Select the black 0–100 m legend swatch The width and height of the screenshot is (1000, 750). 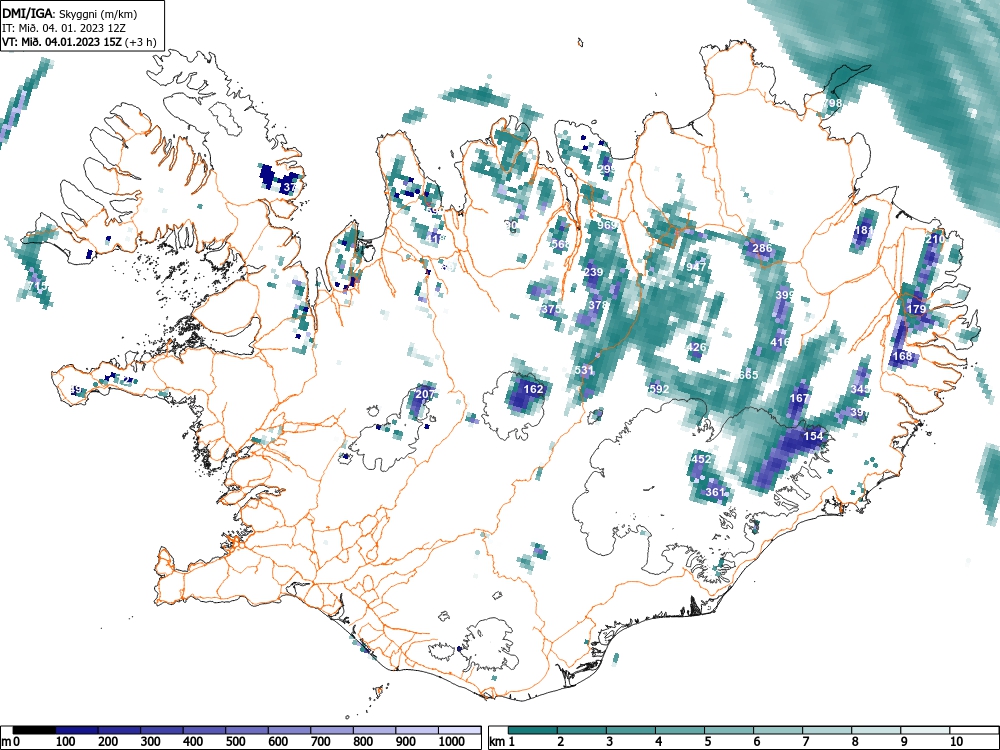(x=34, y=730)
